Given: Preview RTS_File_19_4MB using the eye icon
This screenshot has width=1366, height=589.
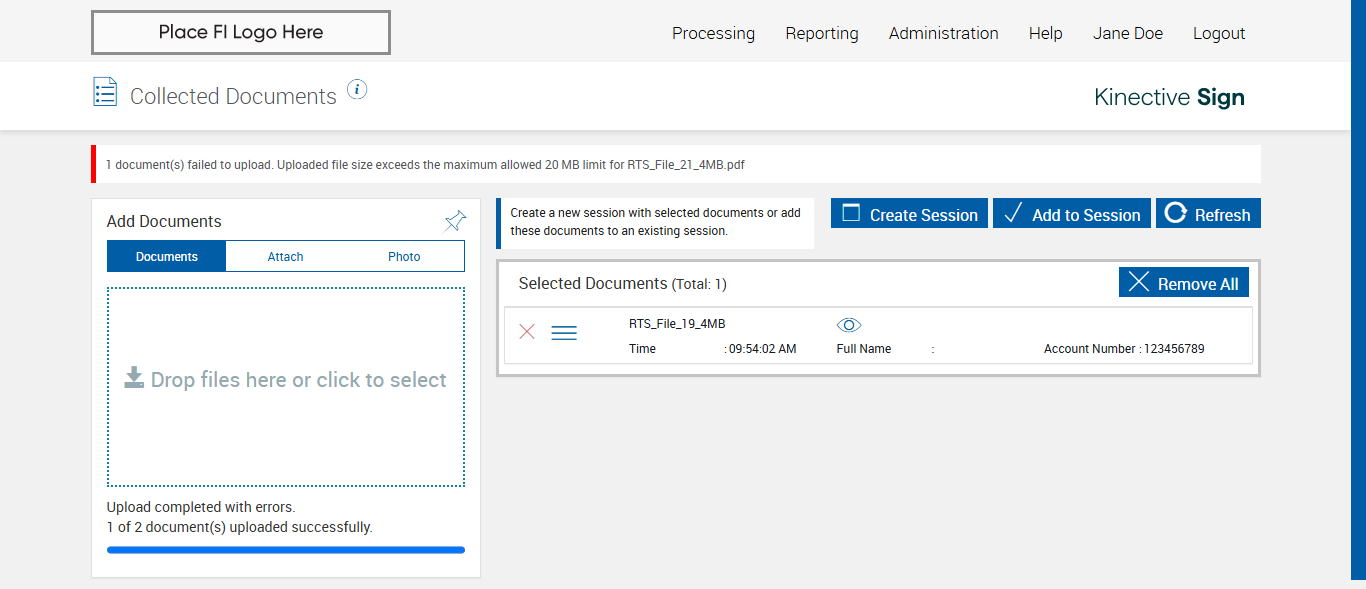Looking at the screenshot, I should pyautogui.click(x=849, y=325).
